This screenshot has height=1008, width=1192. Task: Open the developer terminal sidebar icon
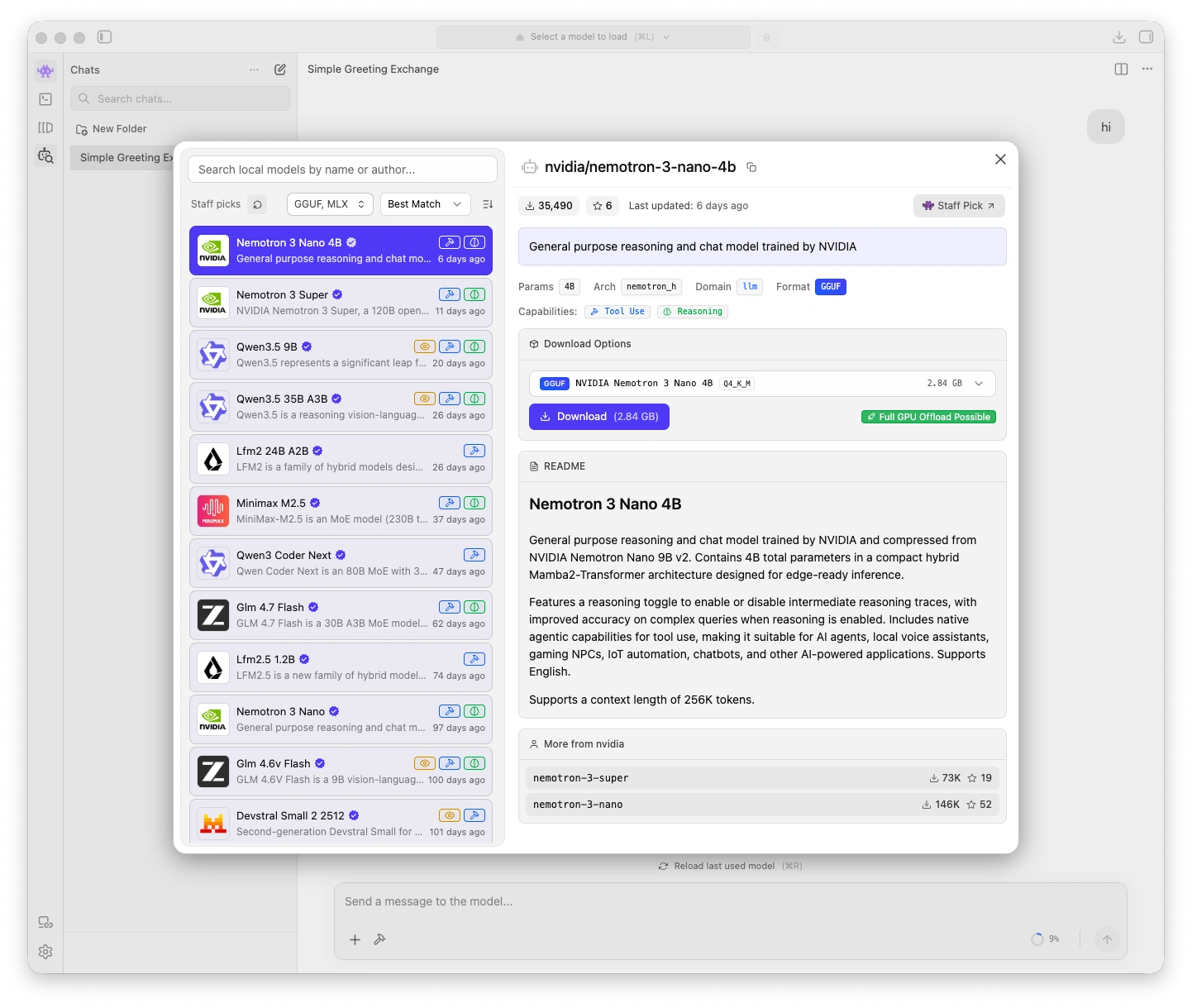pos(45,99)
